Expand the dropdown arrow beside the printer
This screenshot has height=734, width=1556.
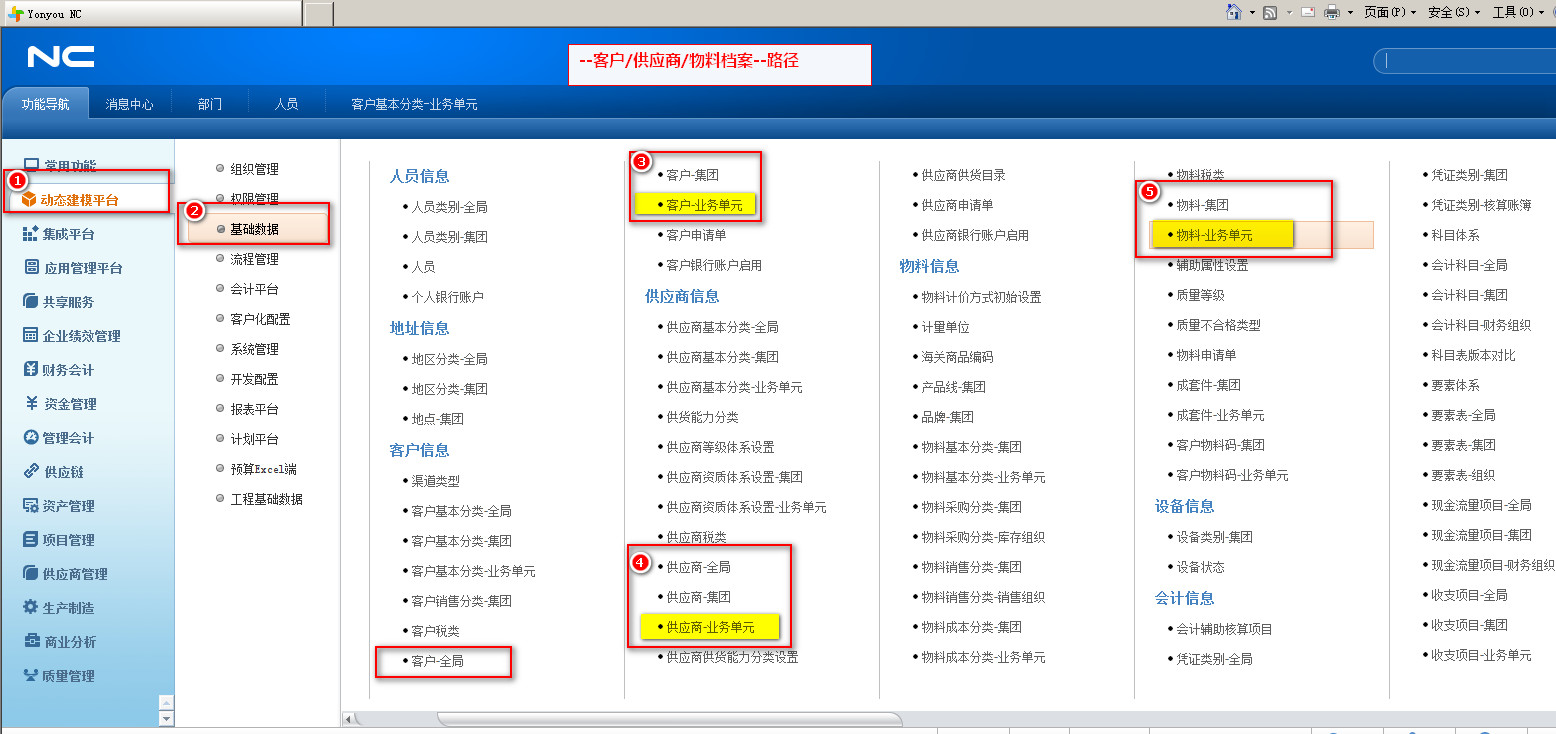point(1350,12)
